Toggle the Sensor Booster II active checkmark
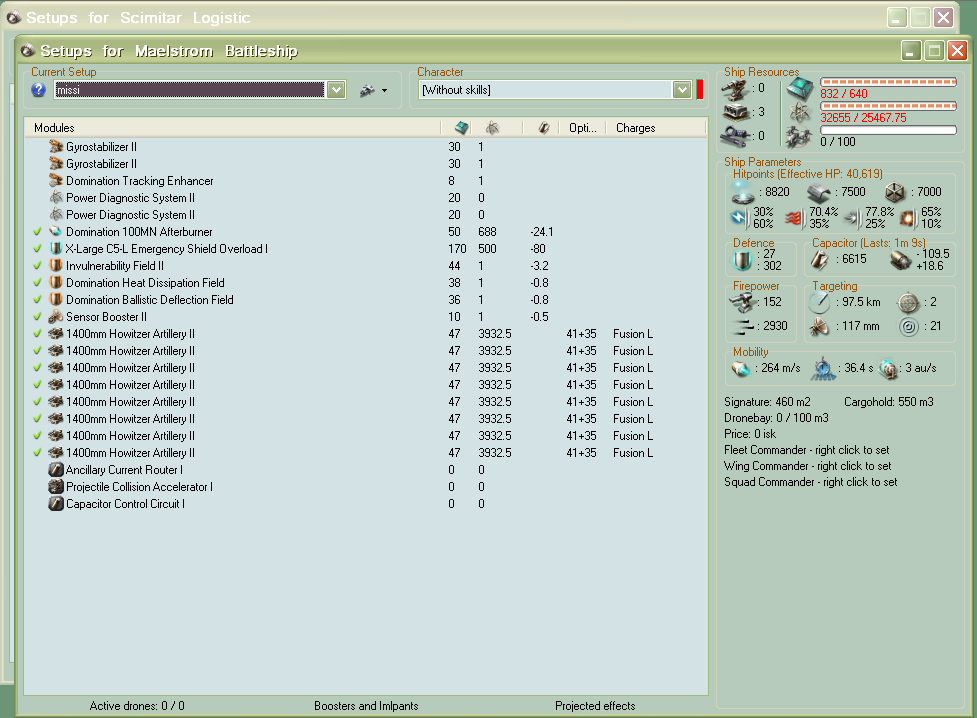The width and height of the screenshot is (977, 718). coord(37,317)
